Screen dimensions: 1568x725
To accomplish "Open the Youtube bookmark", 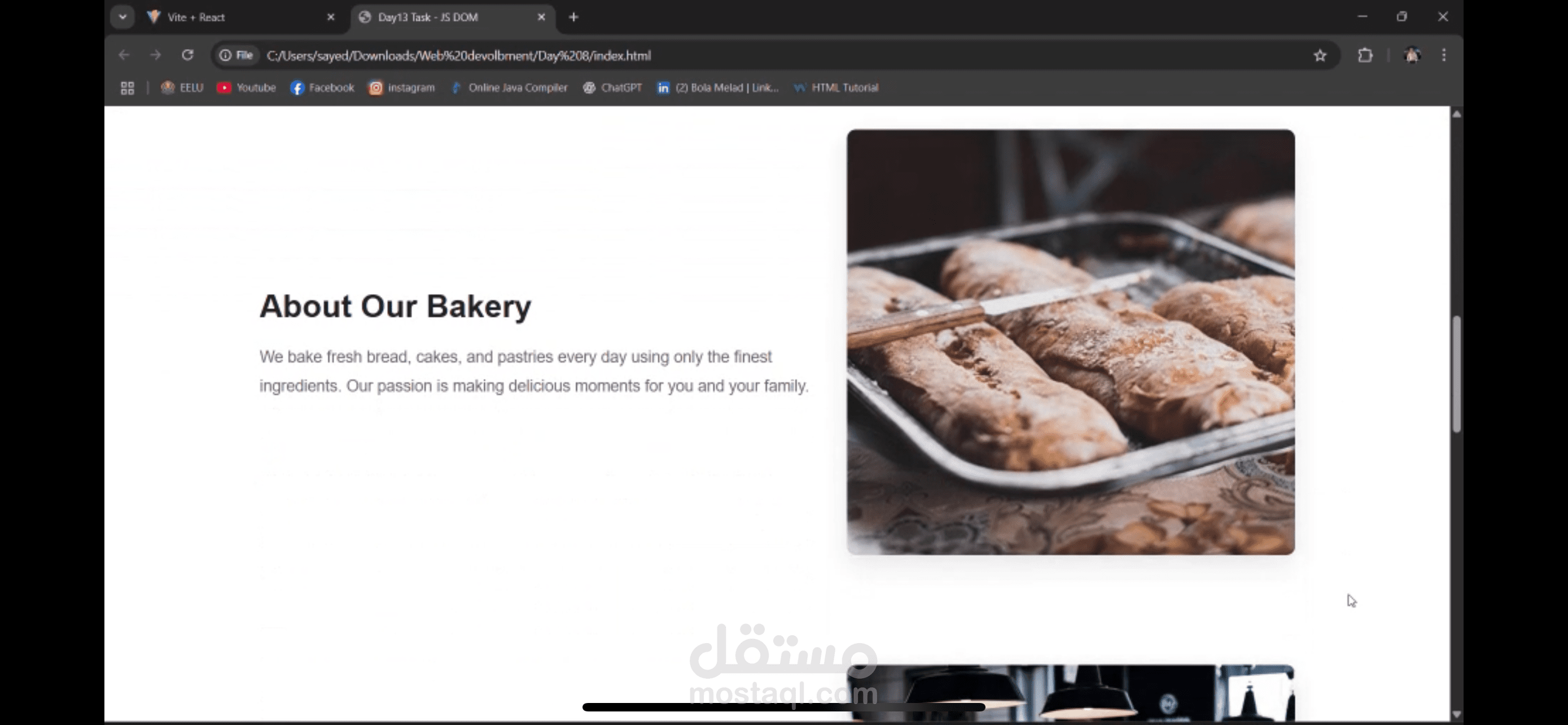I will (x=247, y=88).
